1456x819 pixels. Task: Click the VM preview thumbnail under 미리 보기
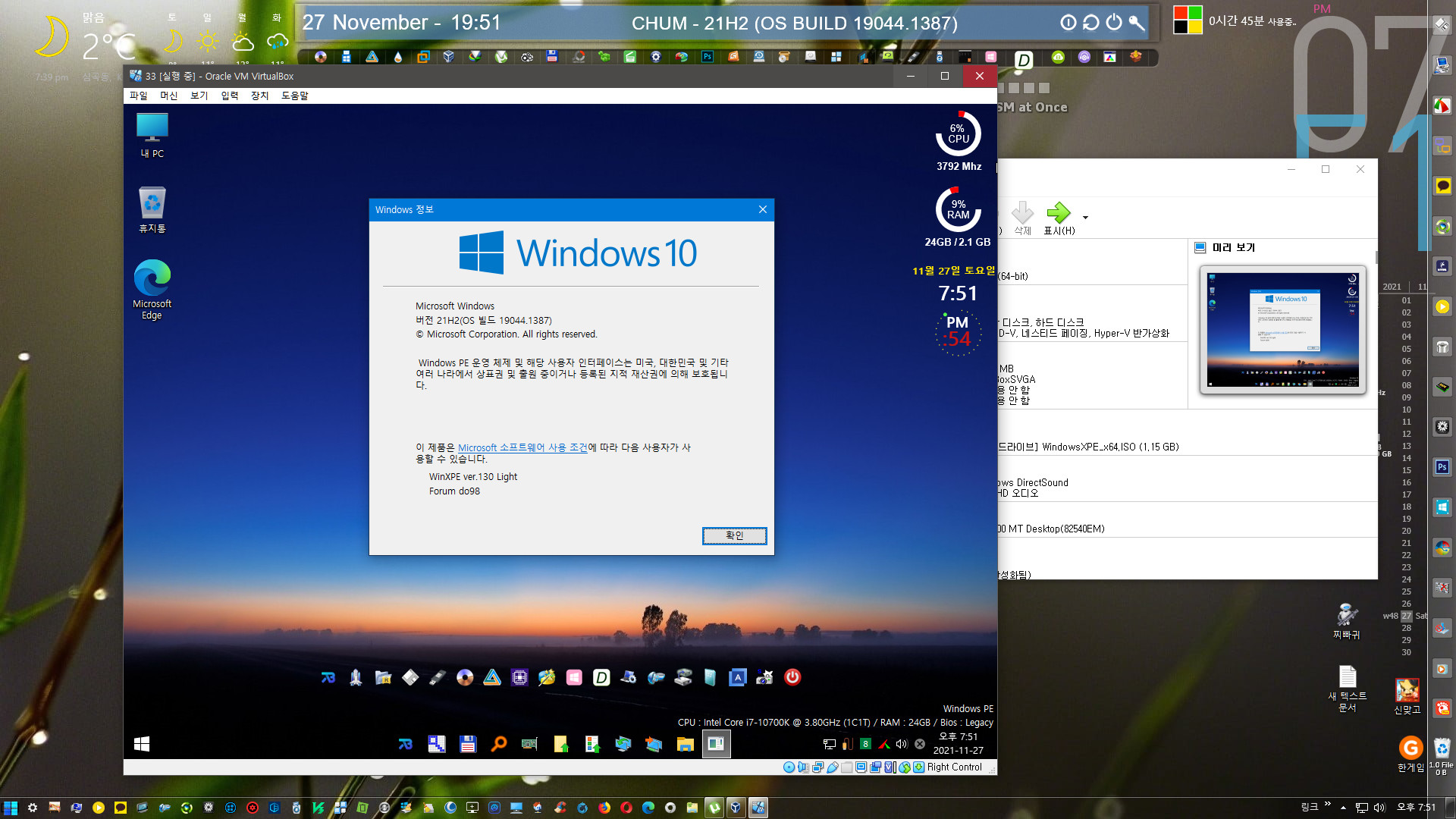pos(1283,330)
